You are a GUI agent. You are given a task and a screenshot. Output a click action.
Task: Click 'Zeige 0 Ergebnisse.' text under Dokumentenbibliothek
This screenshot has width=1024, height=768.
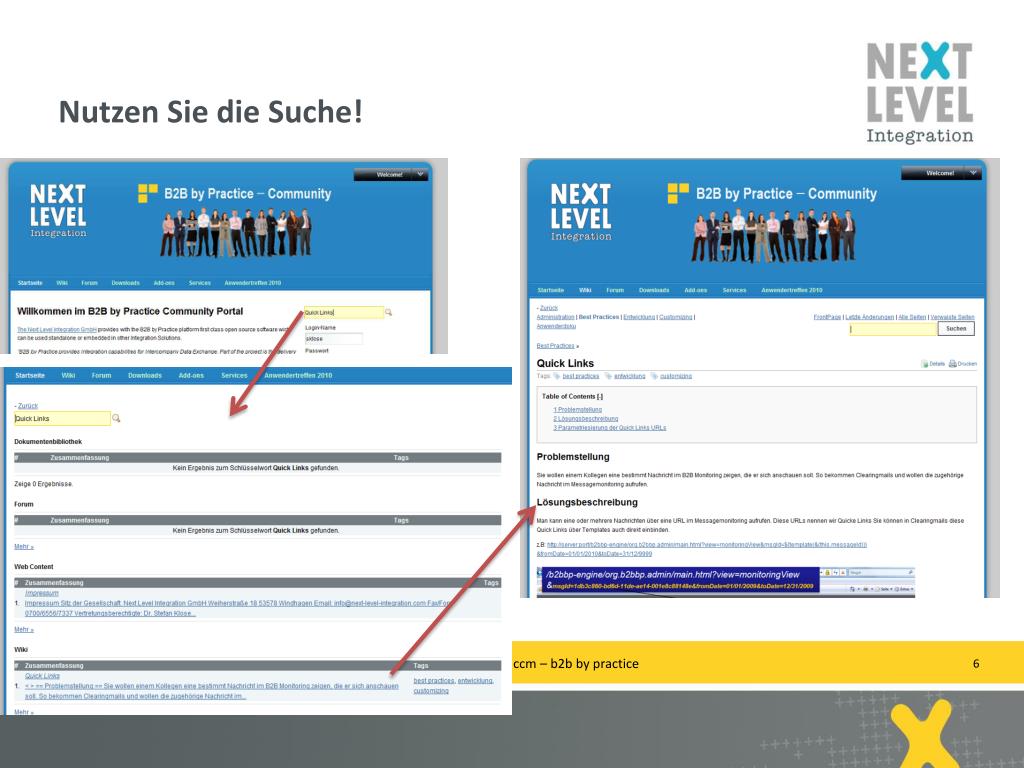point(44,484)
